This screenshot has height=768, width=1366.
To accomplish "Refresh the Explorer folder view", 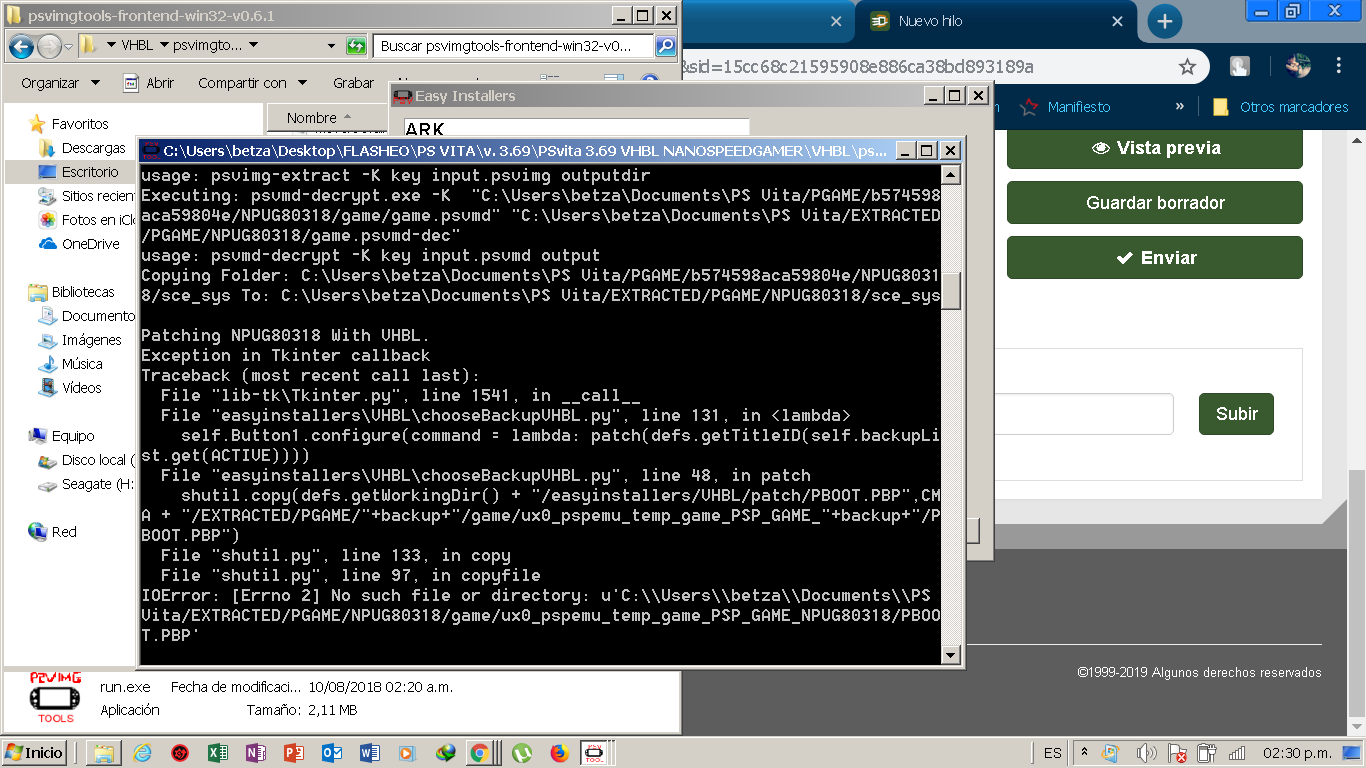I will tap(356, 46).
